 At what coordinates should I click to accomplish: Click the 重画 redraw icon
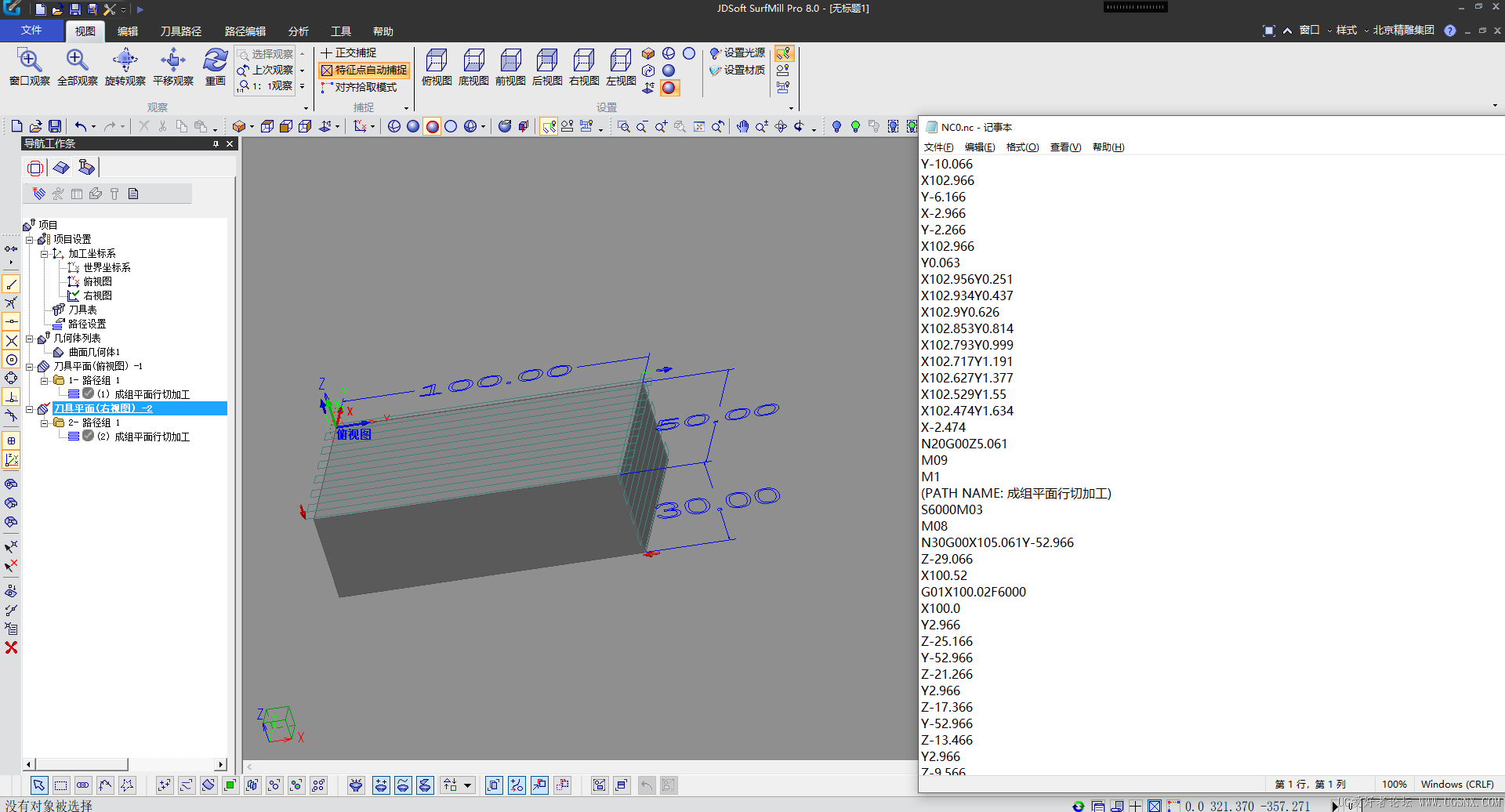pyautogui.click(x=215, y=61)
